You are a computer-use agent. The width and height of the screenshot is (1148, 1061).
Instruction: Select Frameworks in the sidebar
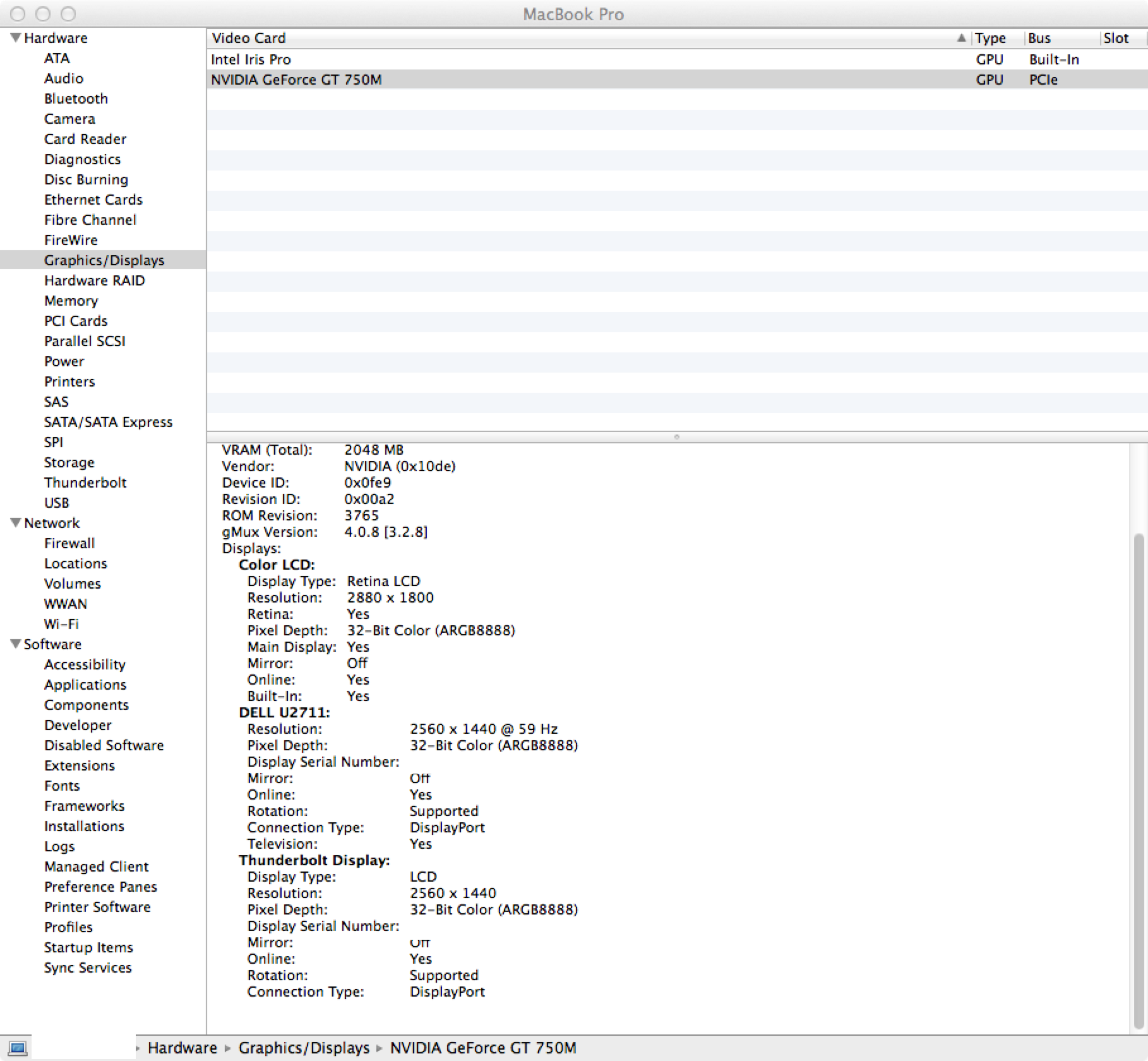84,806
